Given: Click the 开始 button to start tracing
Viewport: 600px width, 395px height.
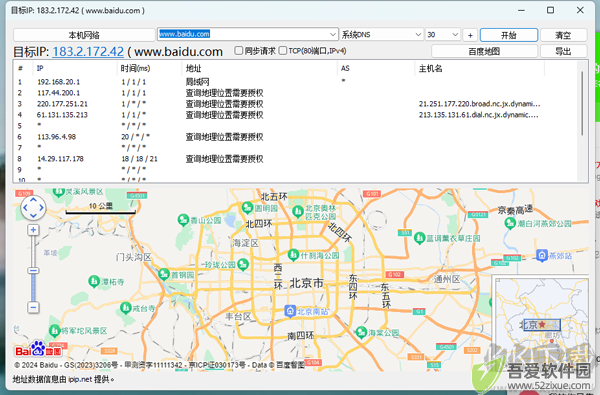Looking at the screenshot, I should (509, 35).
